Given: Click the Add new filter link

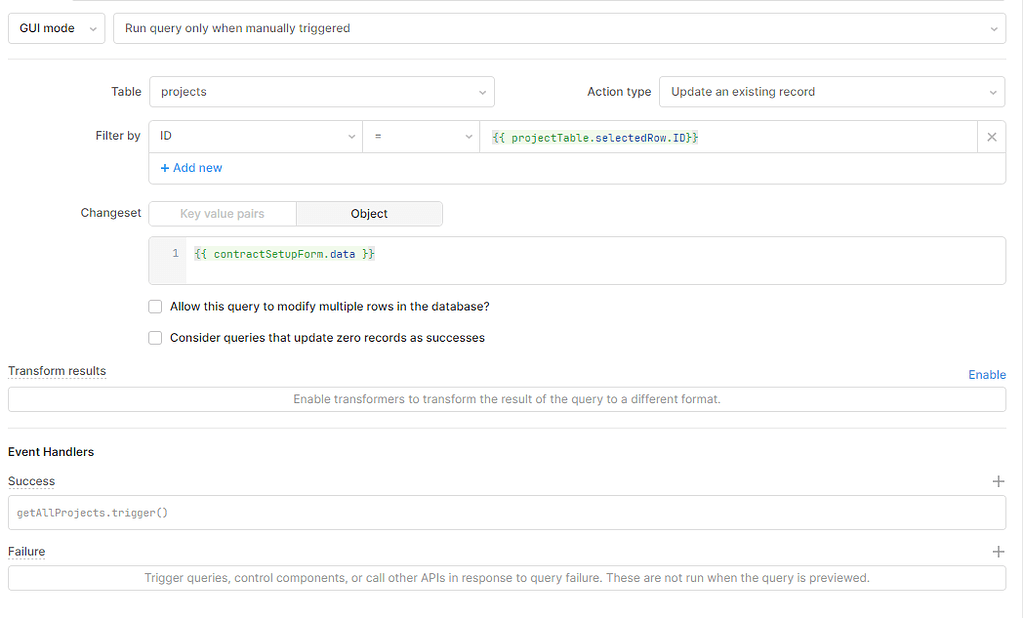Looking at the screenshot, I should [191, 168].
